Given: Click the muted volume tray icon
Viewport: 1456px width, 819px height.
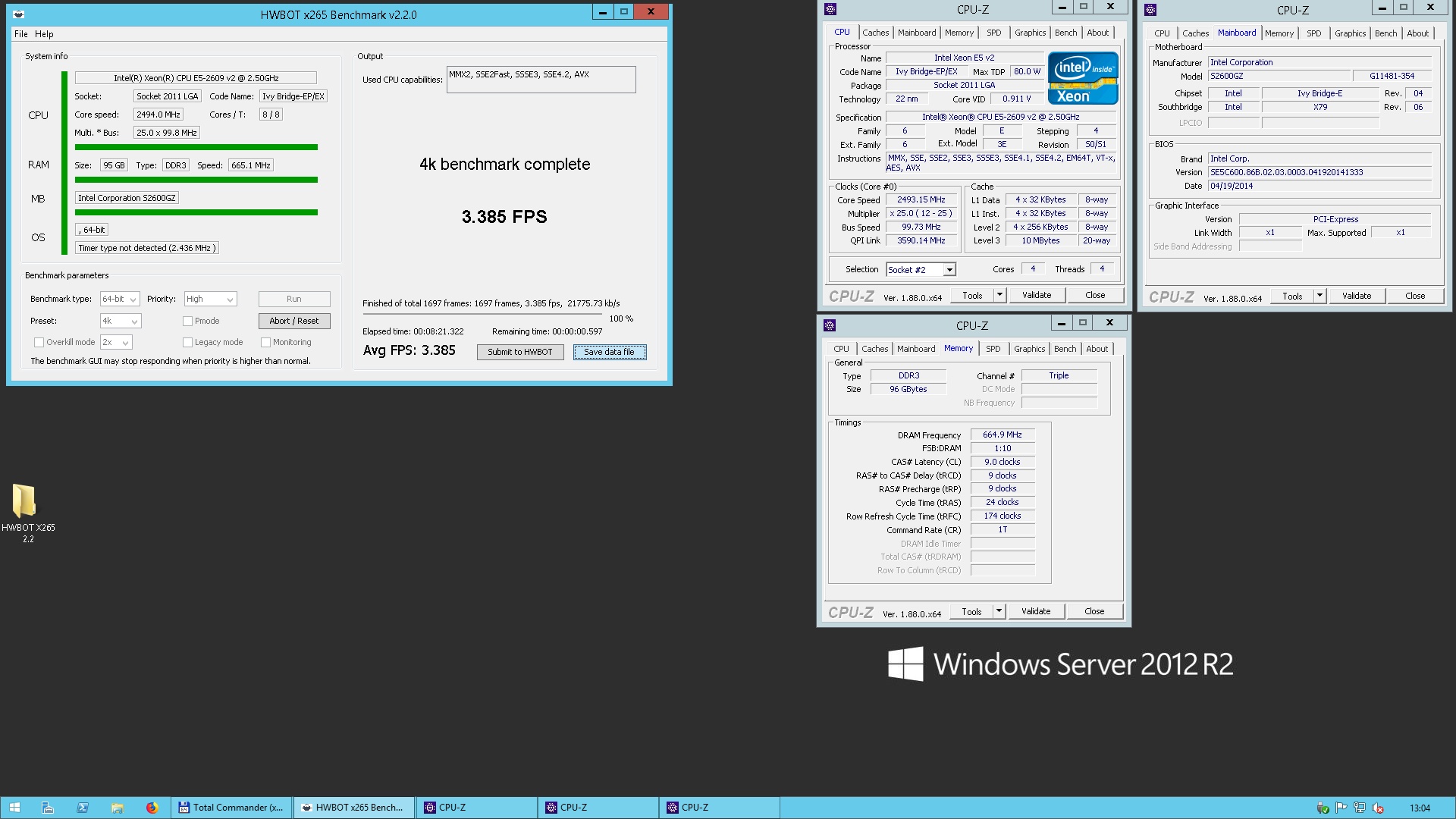Looking at the screenshot, I should pyautogui.click(x=1378, y=808).
